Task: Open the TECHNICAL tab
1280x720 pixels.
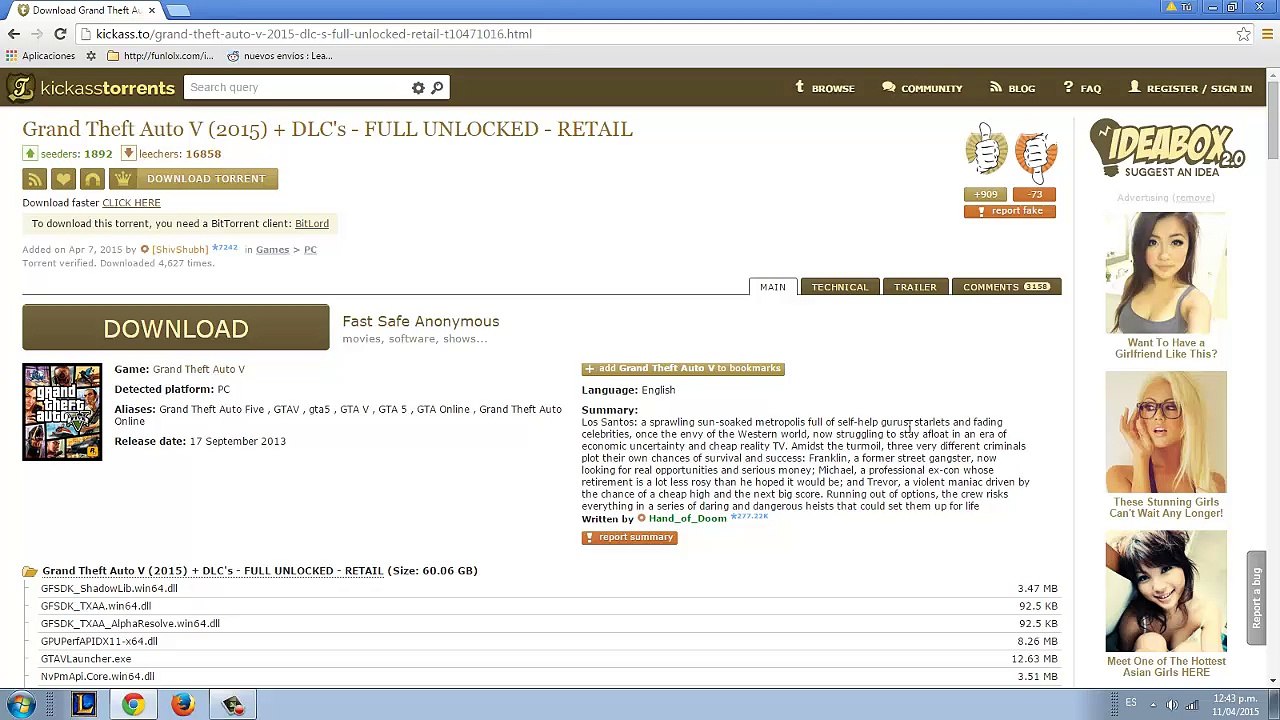Action: (x=840, y=287)
